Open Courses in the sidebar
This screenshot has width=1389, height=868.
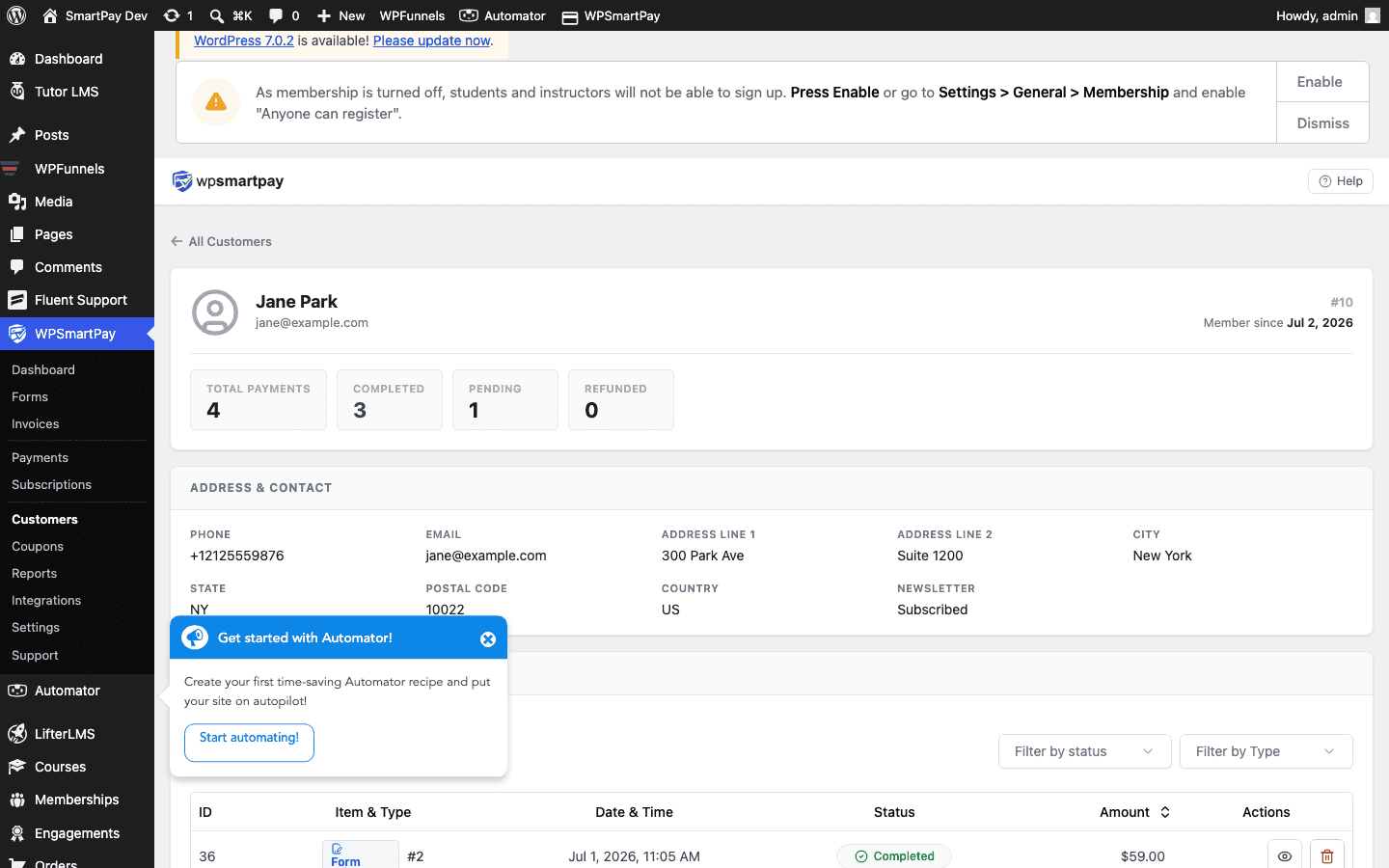[77, 767]
